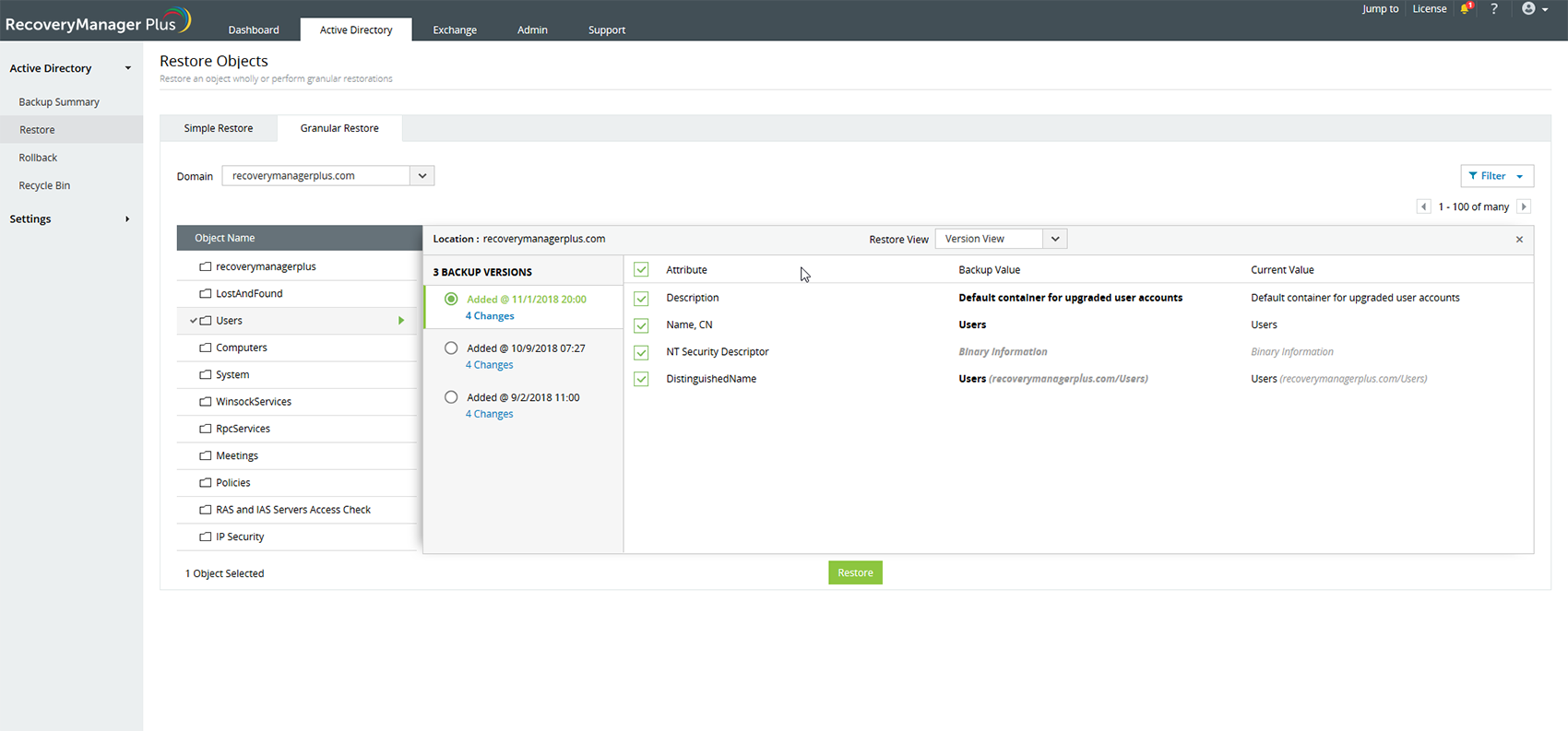
Task: Select the Granular Restore tab
Action: pos(339,128)
